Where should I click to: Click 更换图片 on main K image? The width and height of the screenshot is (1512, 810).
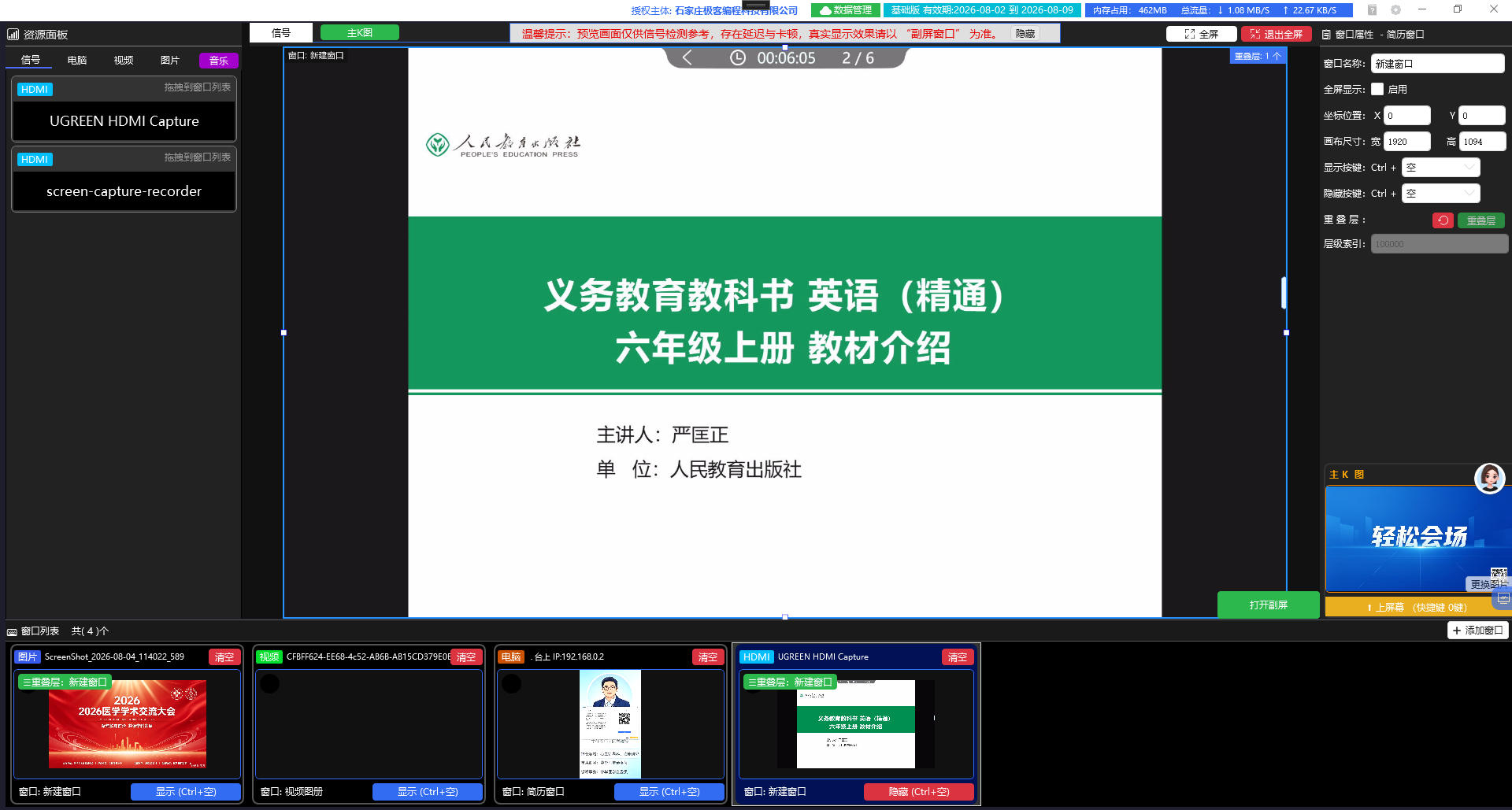click(1488, 584)
